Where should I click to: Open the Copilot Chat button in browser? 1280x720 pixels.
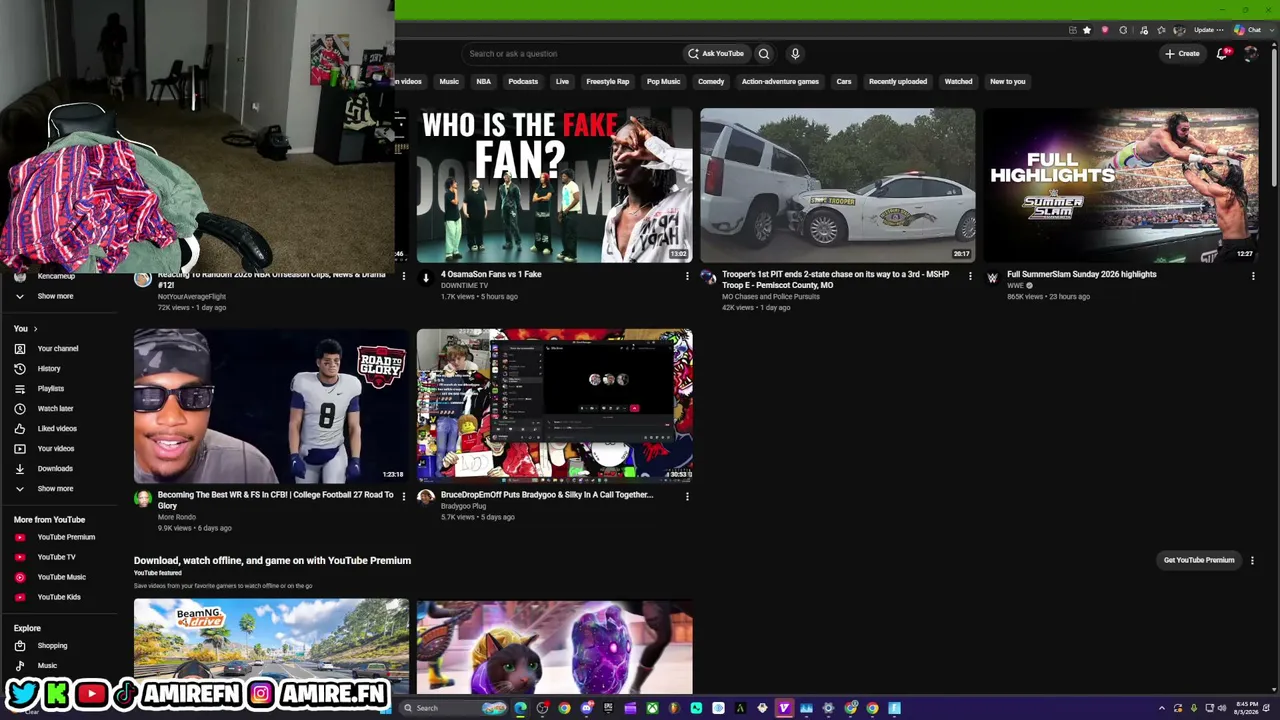(1248, 30)
